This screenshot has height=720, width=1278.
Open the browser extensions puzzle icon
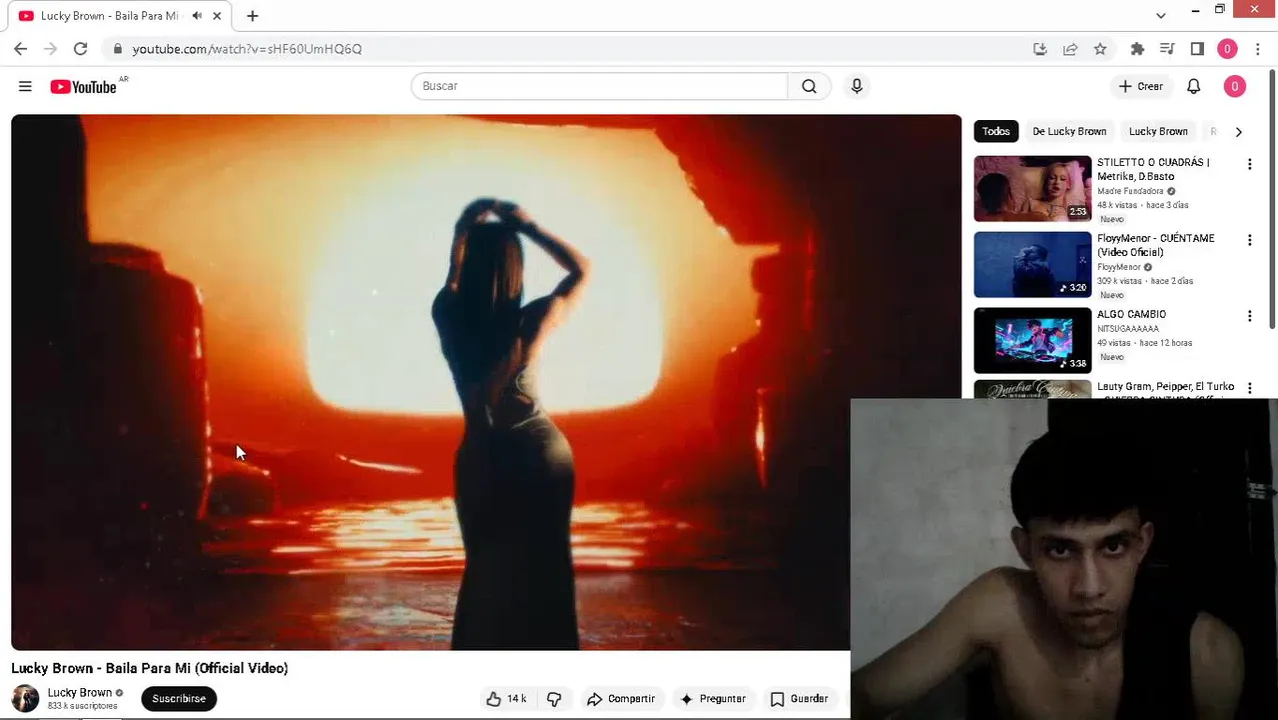(1137, 48)
